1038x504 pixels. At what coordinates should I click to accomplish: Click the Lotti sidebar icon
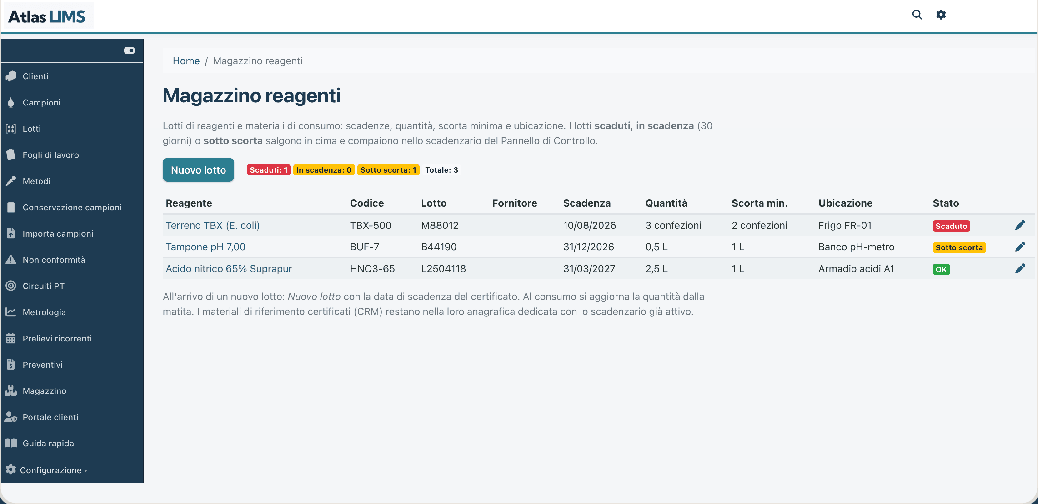tap(11, 128)
